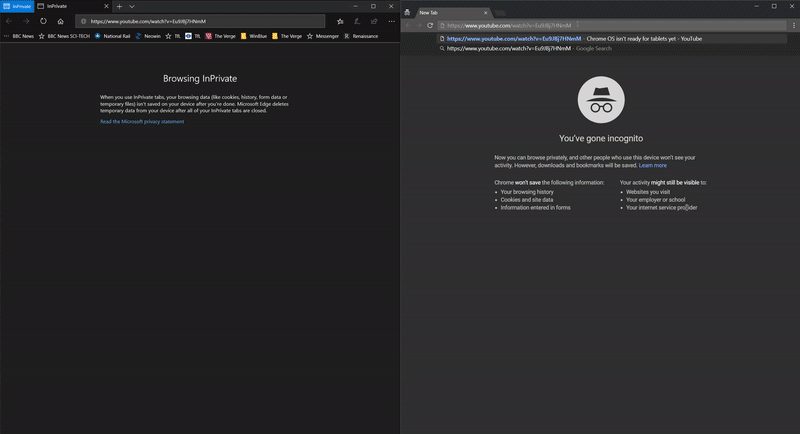
Task: Open the BBC News favorite
Action: pos(23,36)
